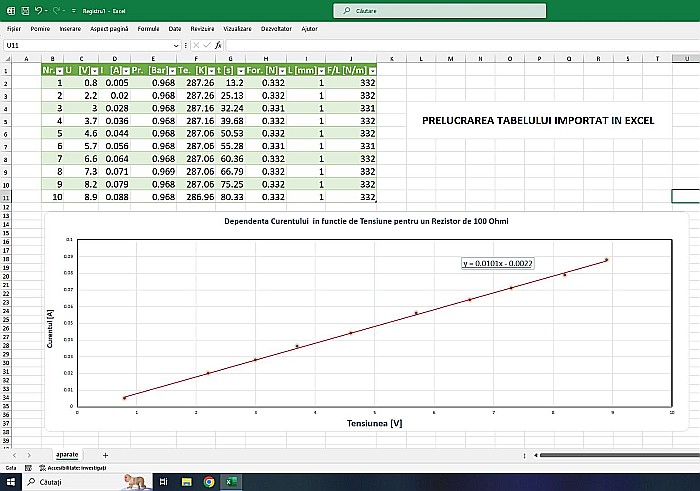Image resolution: width=700 pixels, height=491 pixels.
Task: Open the F/L [N/m] column filter dropdown
Action: (372, 71)
